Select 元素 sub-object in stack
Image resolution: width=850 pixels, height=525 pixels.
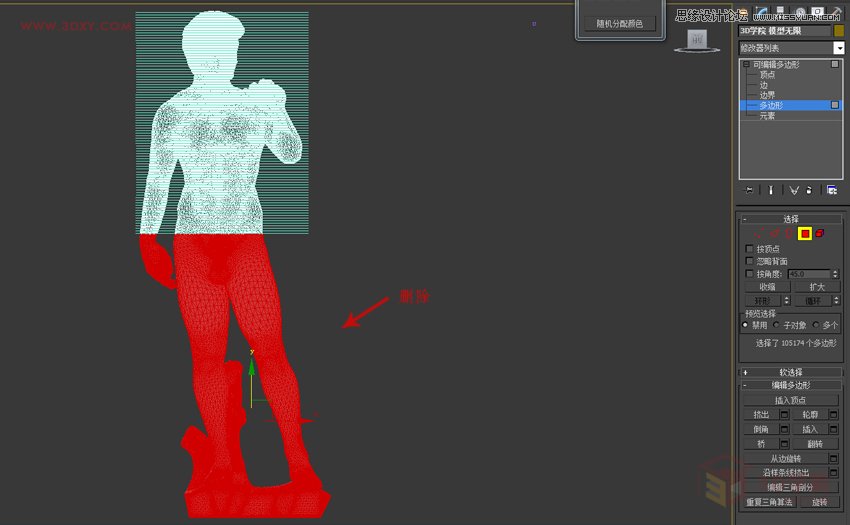pos(767,116)
